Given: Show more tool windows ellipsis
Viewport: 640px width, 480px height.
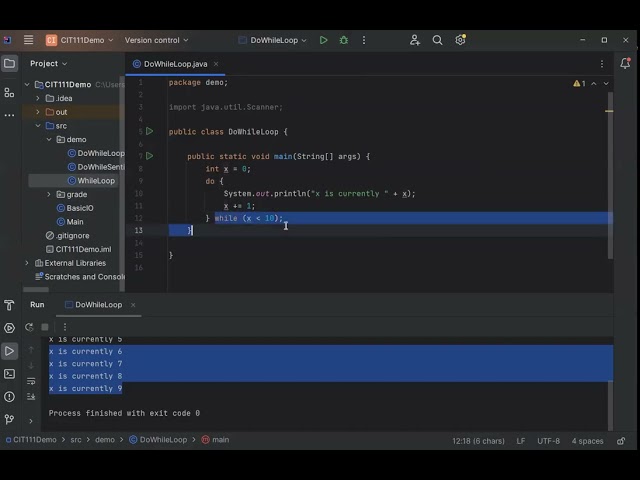Looking at the screenshot, I should 9,116.
